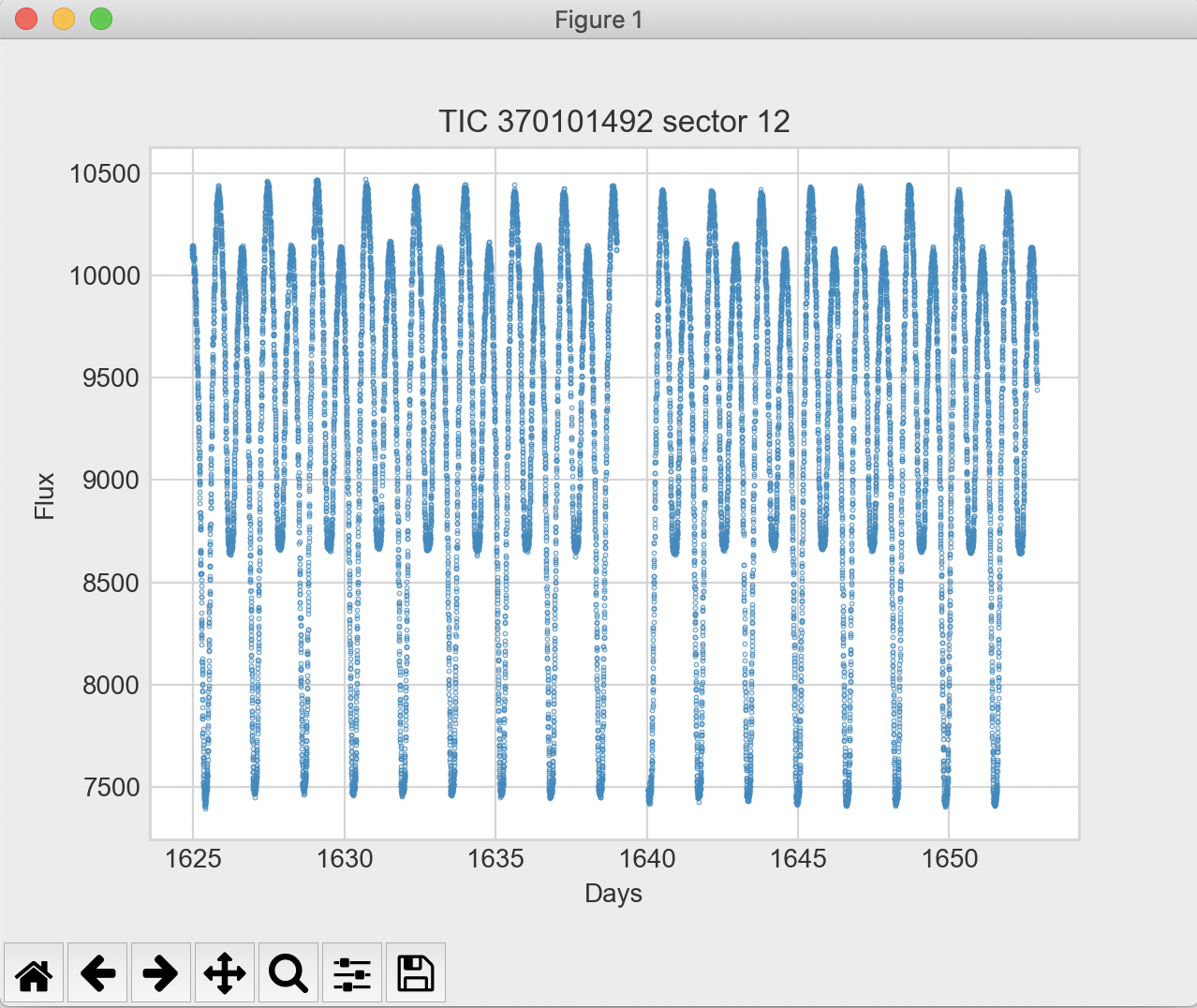The height and width of the screenshot is (1008, 1197).
Task: Click the 9000 y-axis tick label
Action: (x=111, y=480)
